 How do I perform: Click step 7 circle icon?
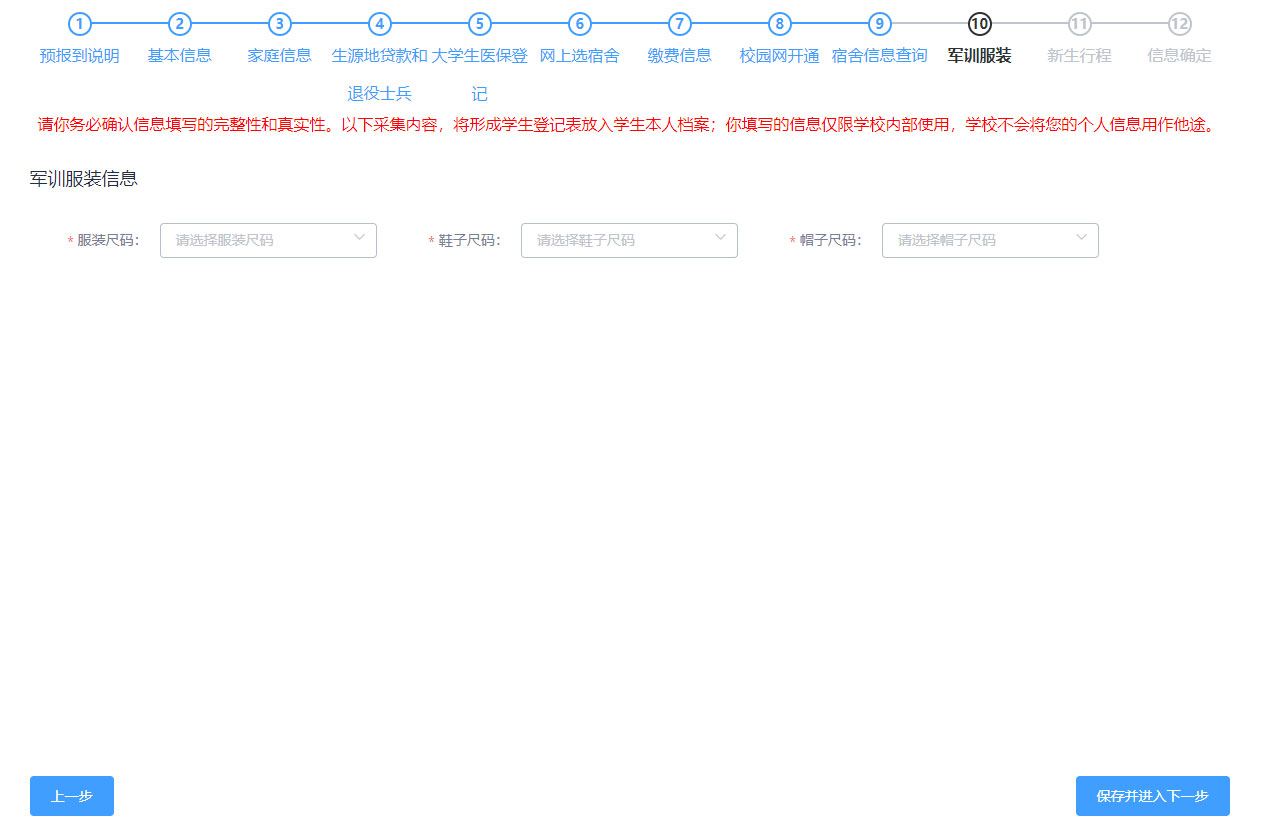680,24
